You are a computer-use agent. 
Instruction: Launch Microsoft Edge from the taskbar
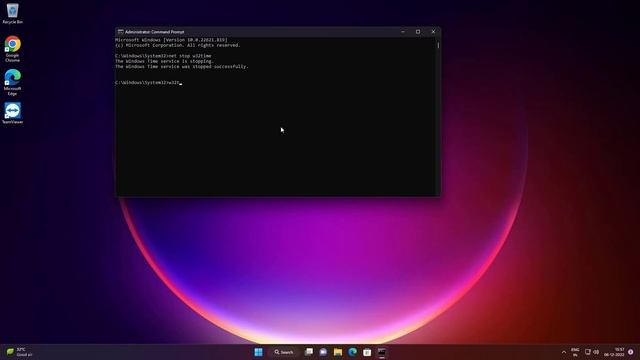tap(353, 352)
